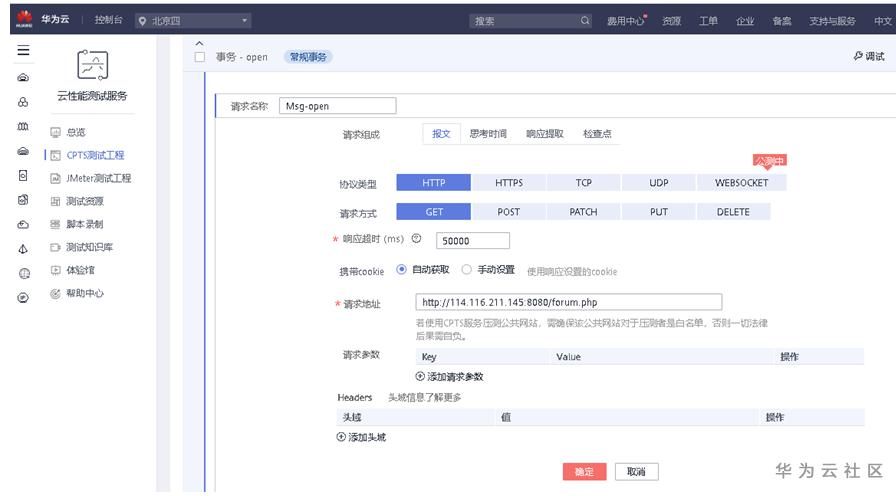Open 企业 in the top bar
The height and width of the screenshot is (496, 896).
pos(745,21)
